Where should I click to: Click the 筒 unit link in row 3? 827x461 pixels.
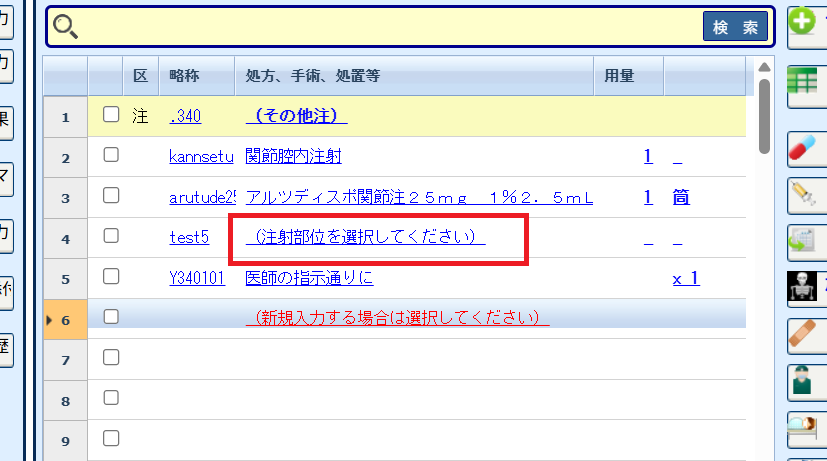pyautogui.click(x=680, y=197)
